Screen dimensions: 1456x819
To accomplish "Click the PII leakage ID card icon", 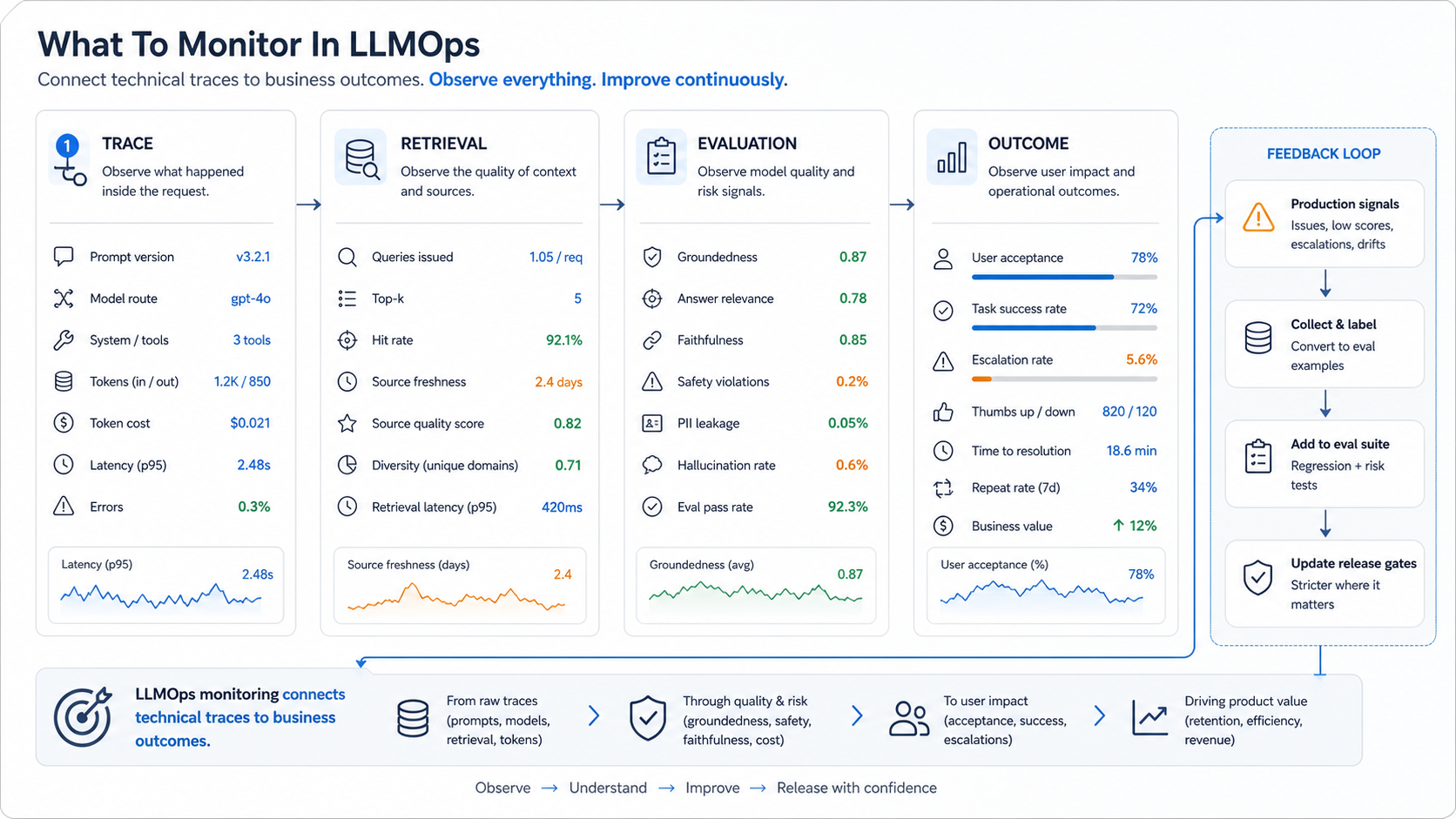I will pyautogui.click(x=652, y=423).
